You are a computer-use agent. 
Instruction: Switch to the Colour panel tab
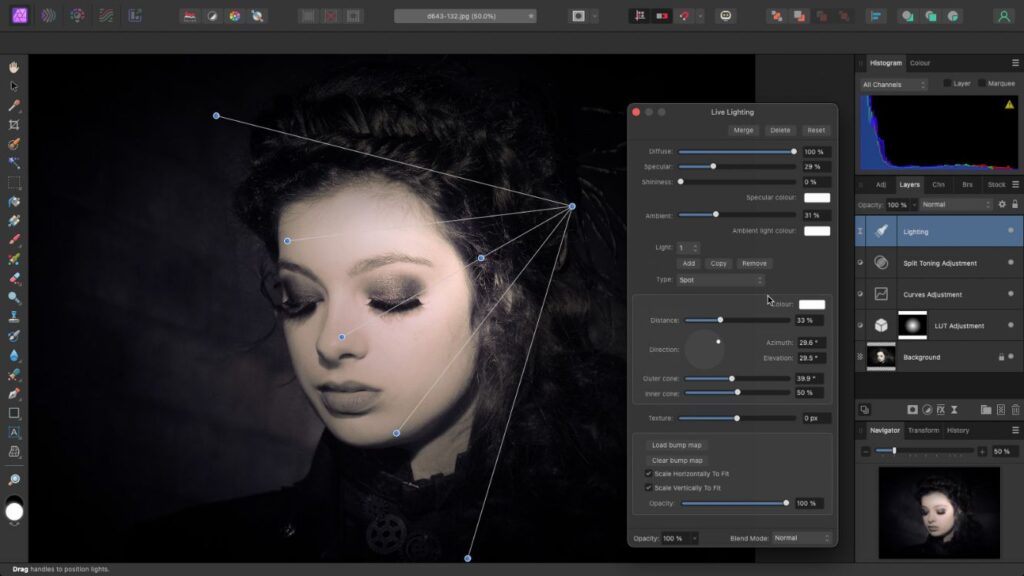pos(919,63)
